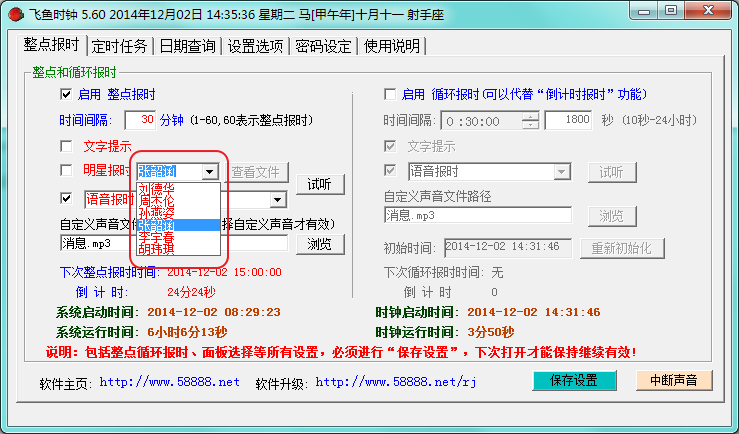739x434 pixels.
Task: Click the 中断声音 button
Action: [674, 380]
